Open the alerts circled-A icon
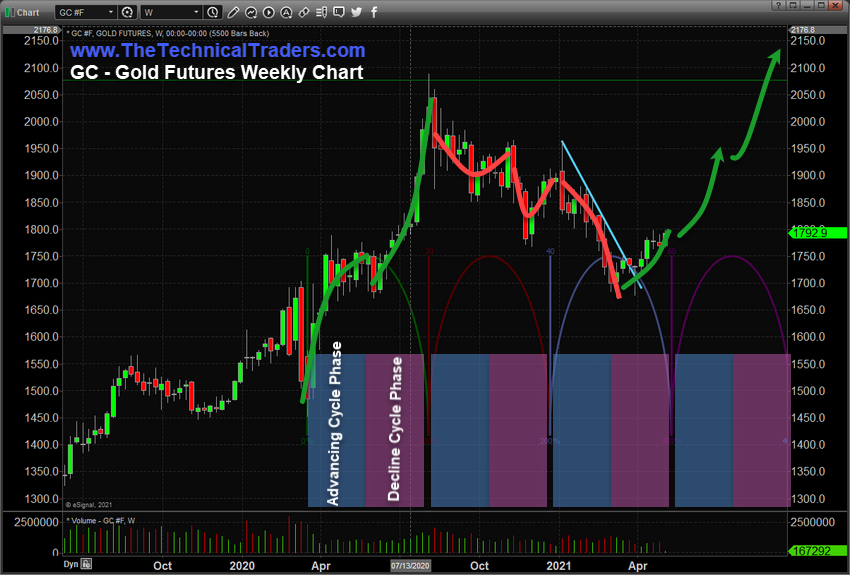This screenshot has width=850, height=575. tap(286, 12)
